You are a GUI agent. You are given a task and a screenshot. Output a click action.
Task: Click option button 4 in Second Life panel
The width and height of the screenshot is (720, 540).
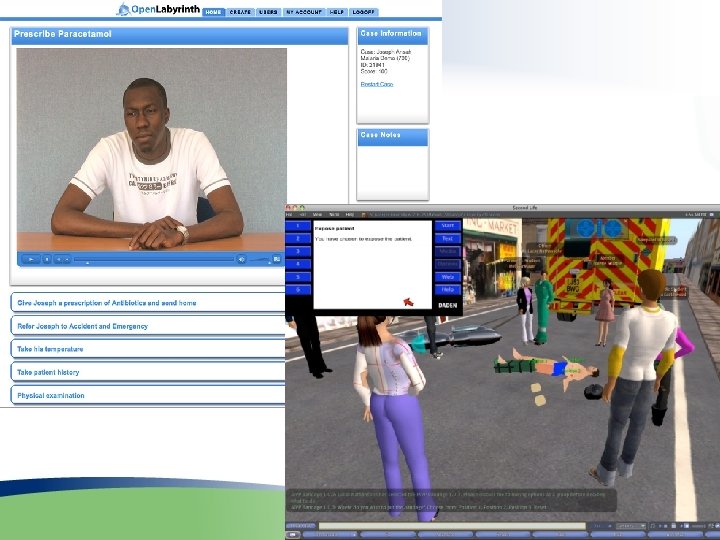298,264
